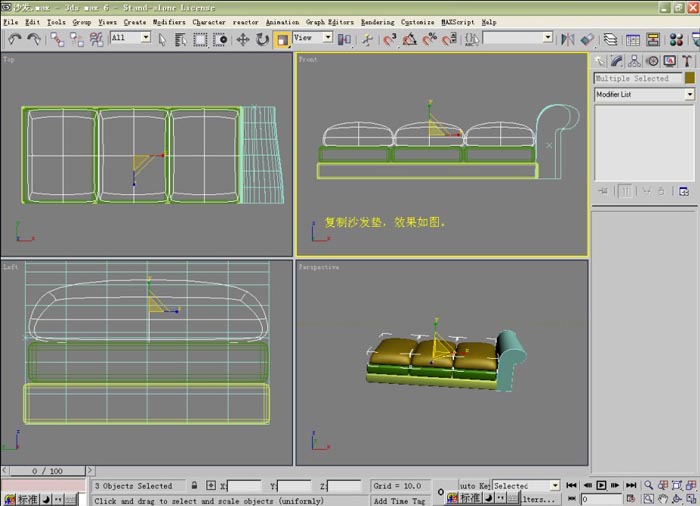Click the Mirror Selected Objects icon
Screen dimensions: 700x506
567,40
